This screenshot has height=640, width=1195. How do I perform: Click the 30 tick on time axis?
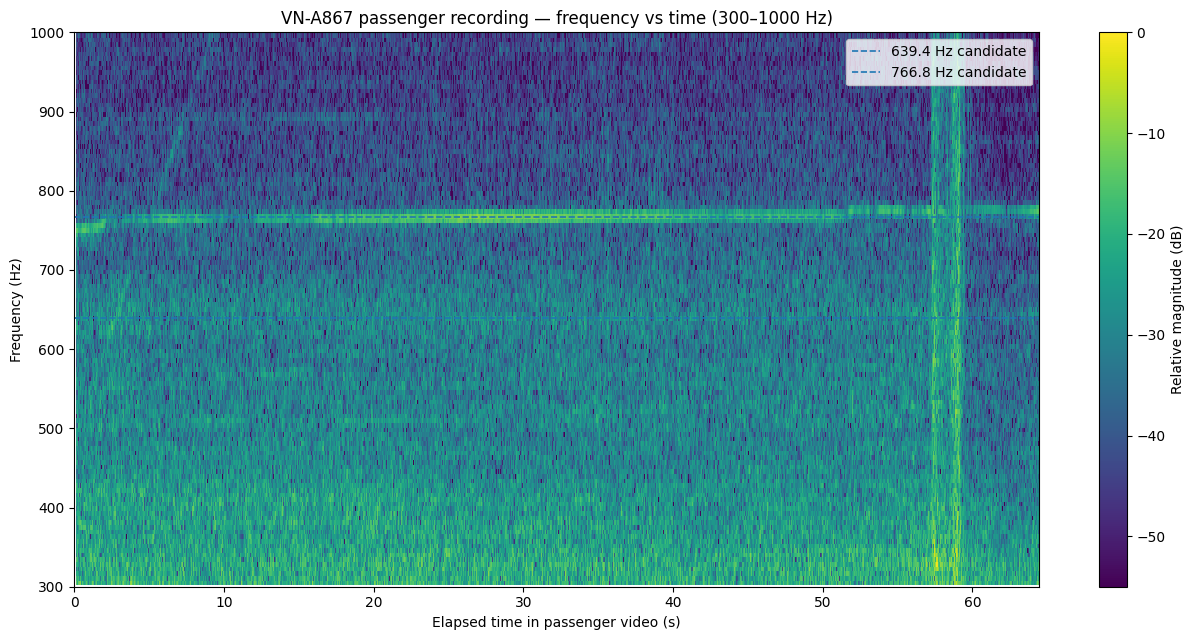tap(524, 601)
